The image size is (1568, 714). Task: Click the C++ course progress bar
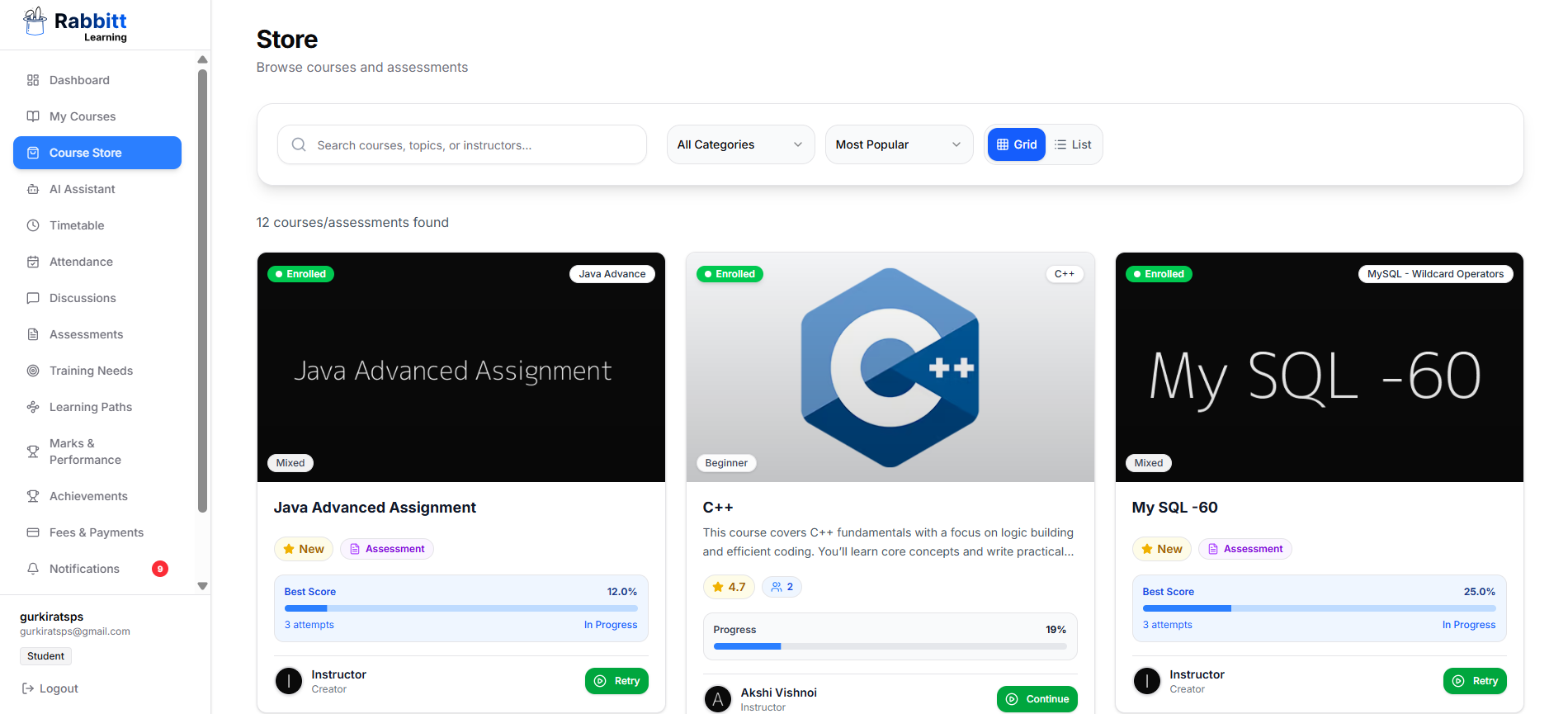[x=890, y=646]
